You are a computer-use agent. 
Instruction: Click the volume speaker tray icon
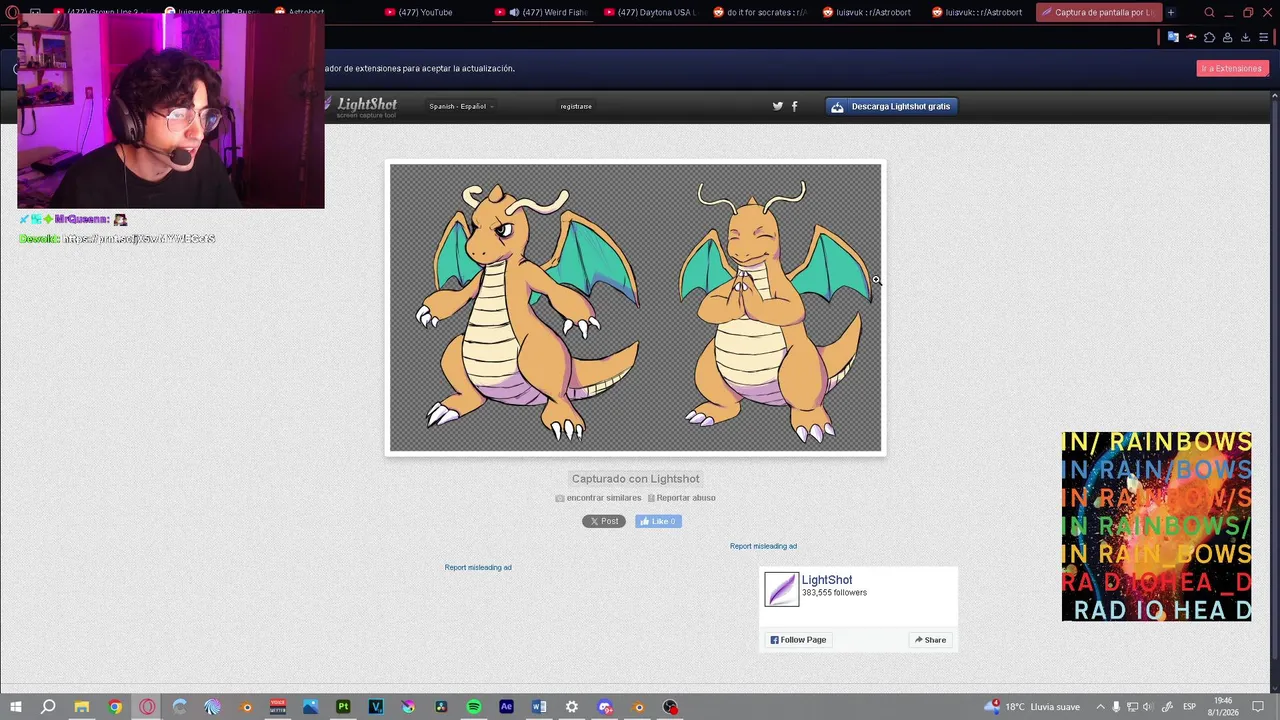point(1148,707)
